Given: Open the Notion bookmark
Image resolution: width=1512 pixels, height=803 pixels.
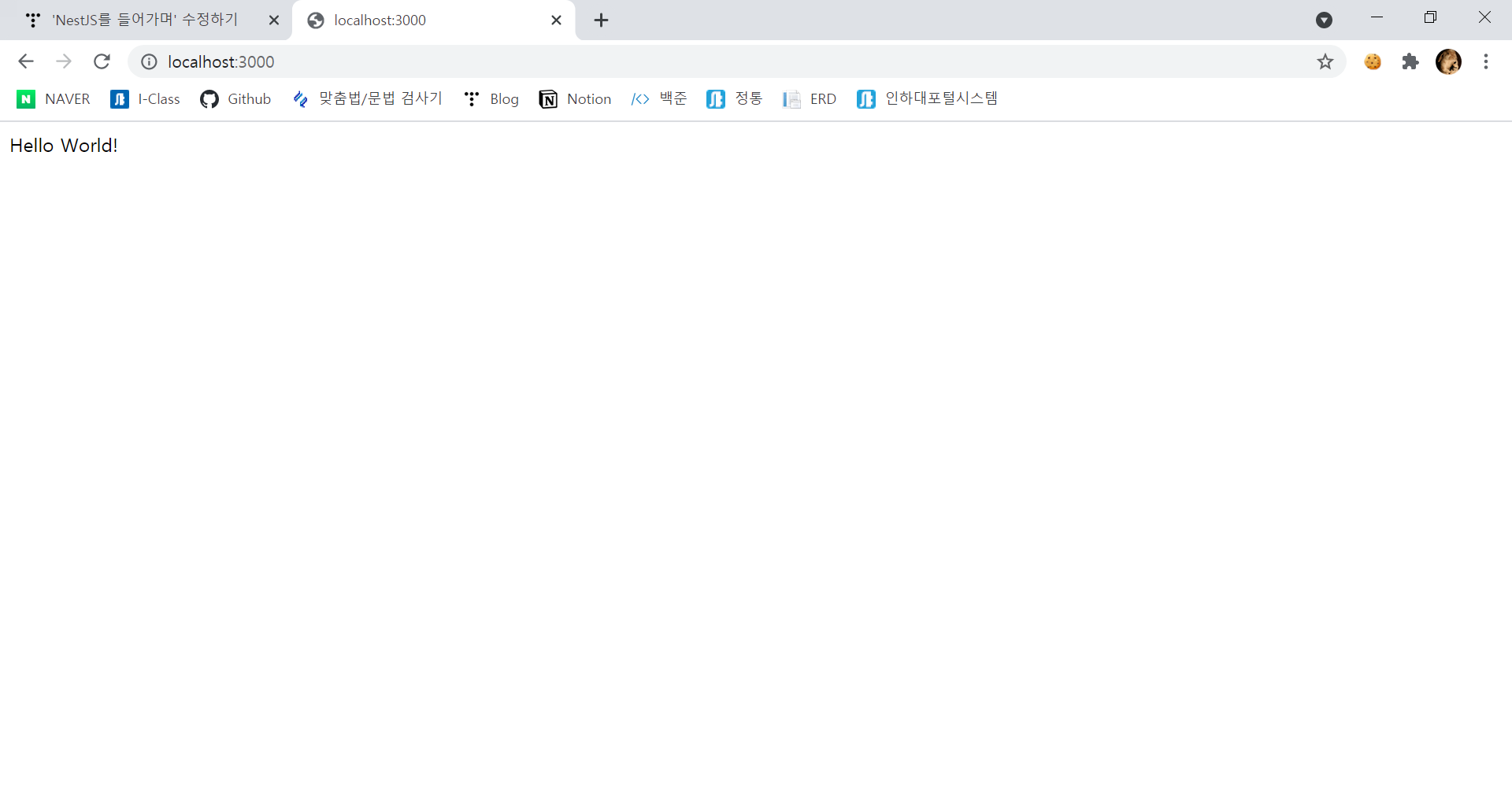Looking at the screenshot, I should point(575,99).
